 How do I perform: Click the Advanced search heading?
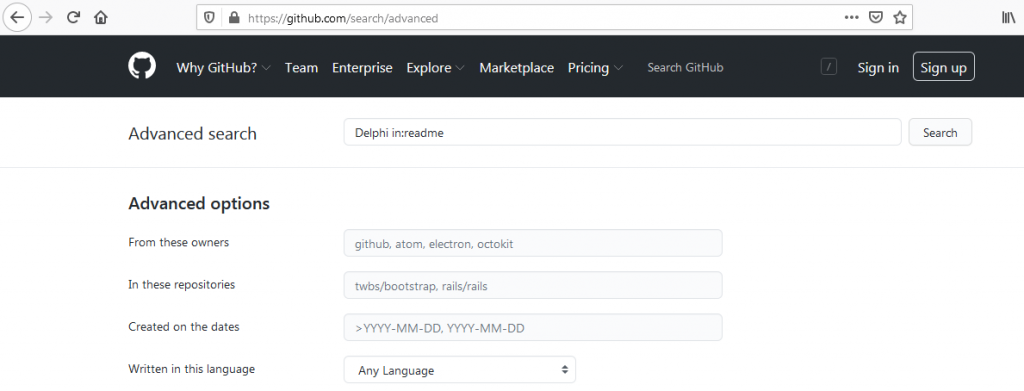tap(193, 134)
